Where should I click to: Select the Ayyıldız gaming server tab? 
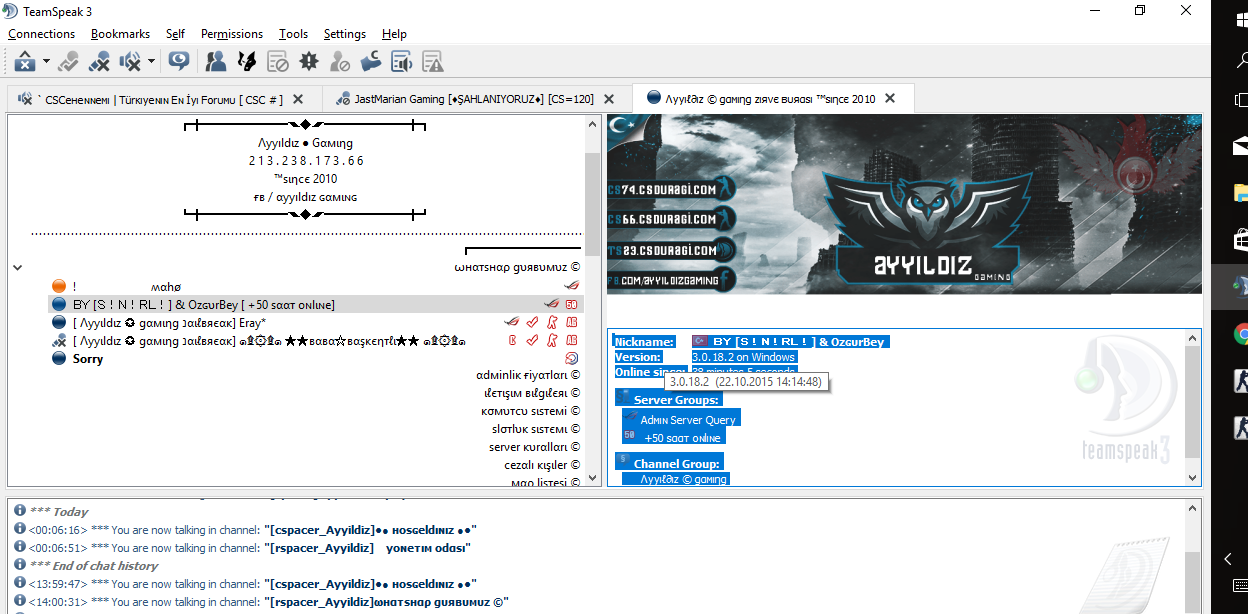[x=773, y=99]
